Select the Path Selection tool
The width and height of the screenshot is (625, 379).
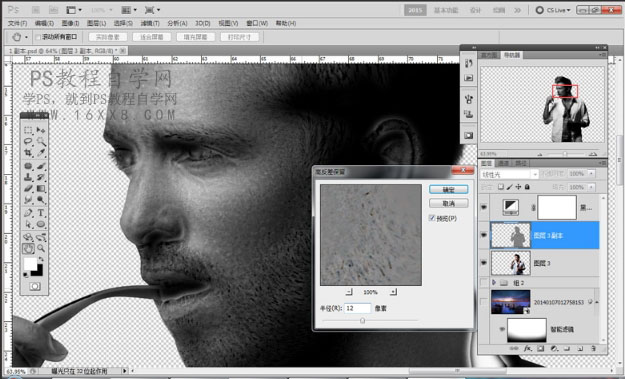[x=28, y=224]
